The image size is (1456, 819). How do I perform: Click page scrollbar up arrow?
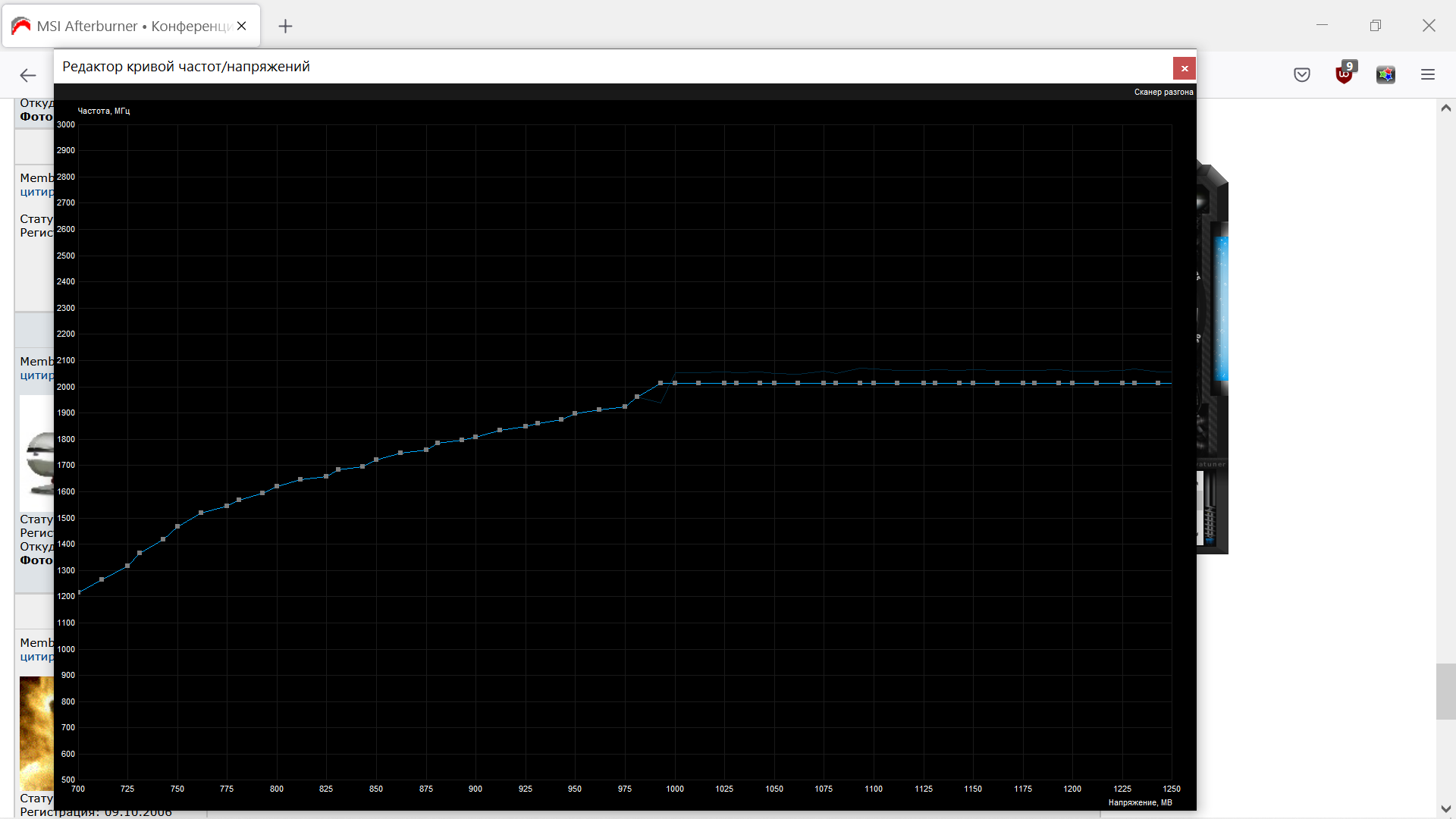point(1445,108)
